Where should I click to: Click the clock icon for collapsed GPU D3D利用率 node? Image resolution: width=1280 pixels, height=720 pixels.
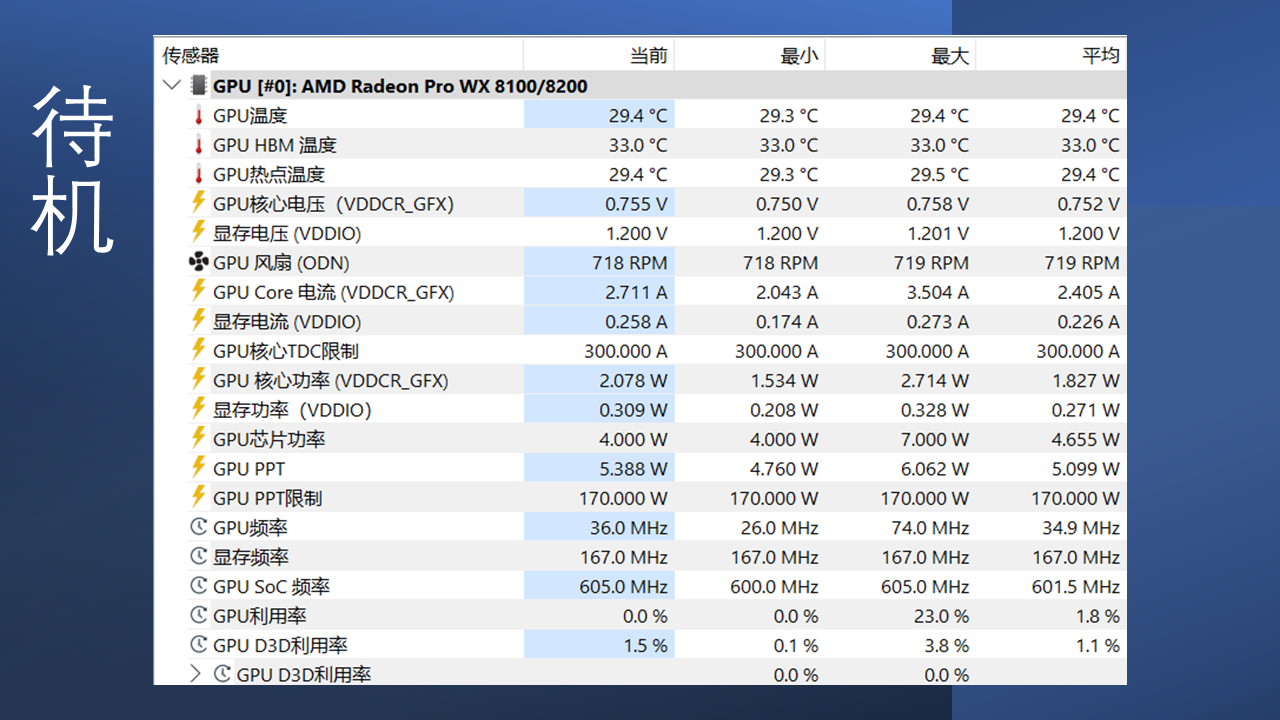(x=222, y=674)
